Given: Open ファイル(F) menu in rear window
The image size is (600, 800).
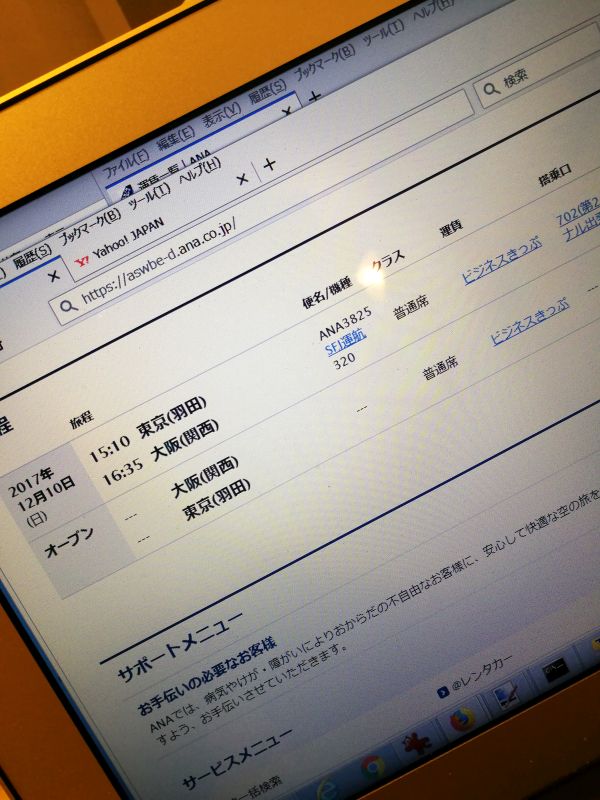Looking at the screenshot, I should 126,164.
